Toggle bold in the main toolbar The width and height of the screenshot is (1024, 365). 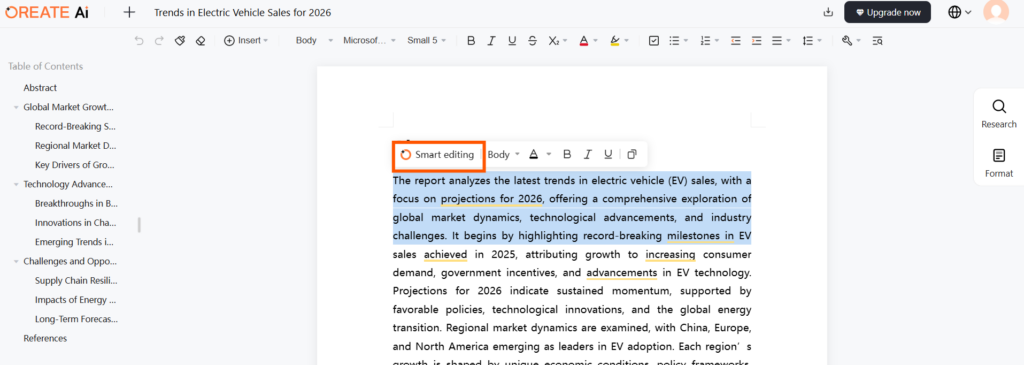471,40
